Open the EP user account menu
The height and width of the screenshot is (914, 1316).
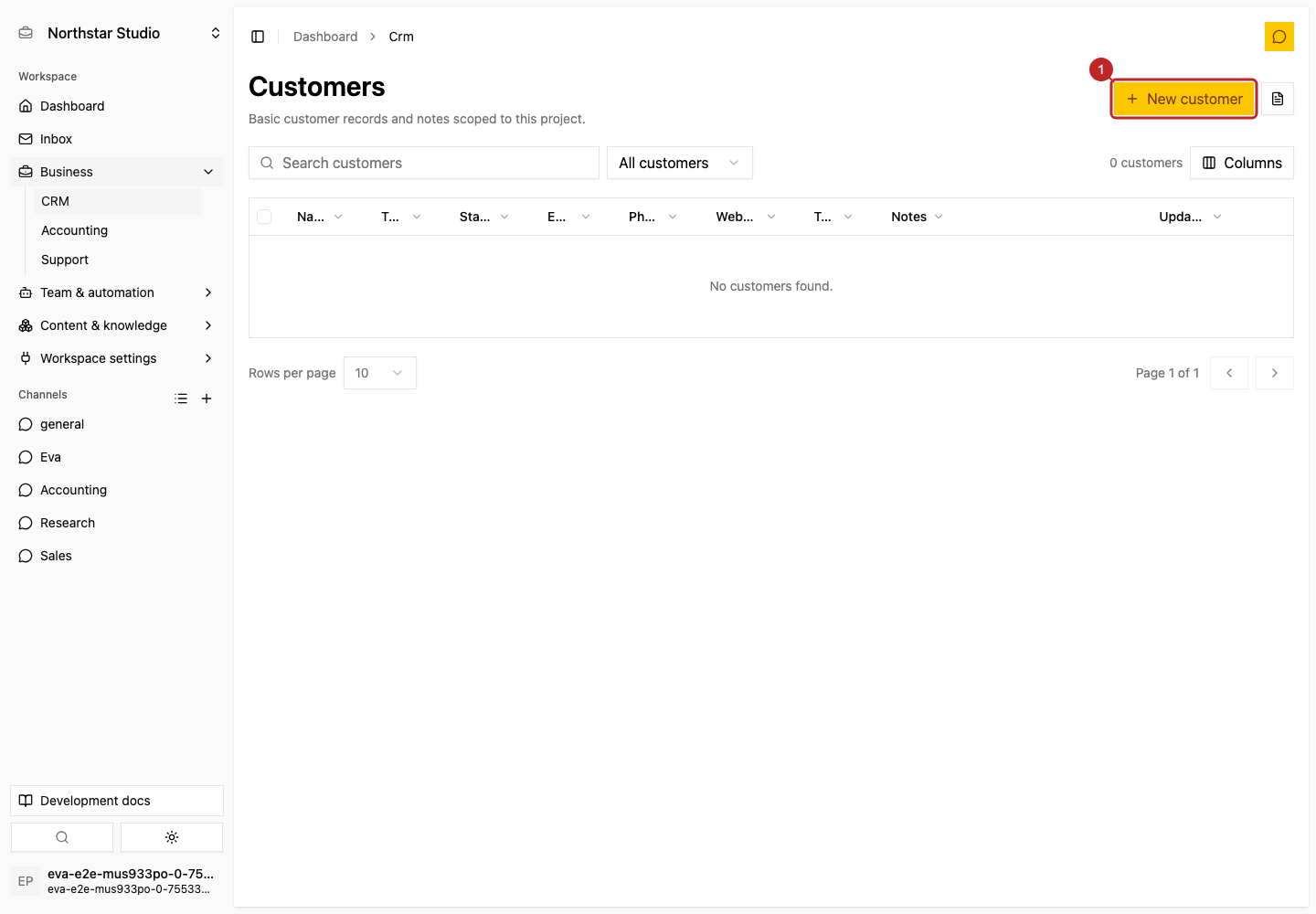(x=117, y=881)
